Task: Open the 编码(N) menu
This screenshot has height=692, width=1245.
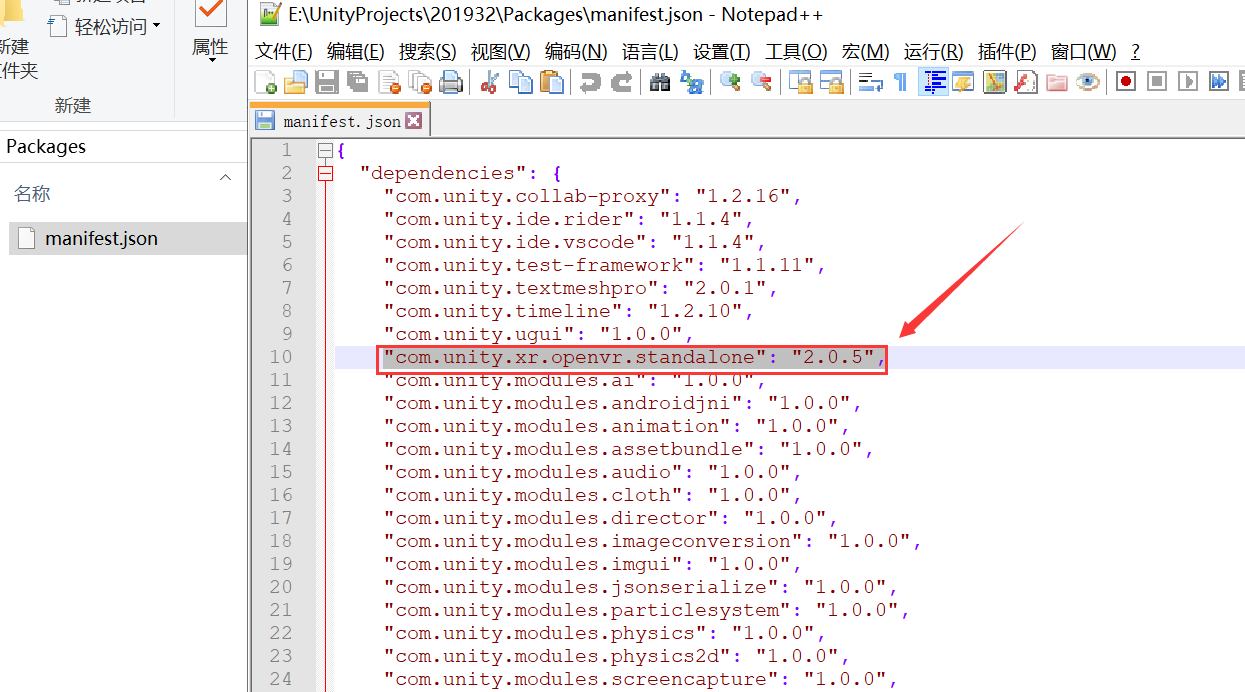Action: pos(576,51)
